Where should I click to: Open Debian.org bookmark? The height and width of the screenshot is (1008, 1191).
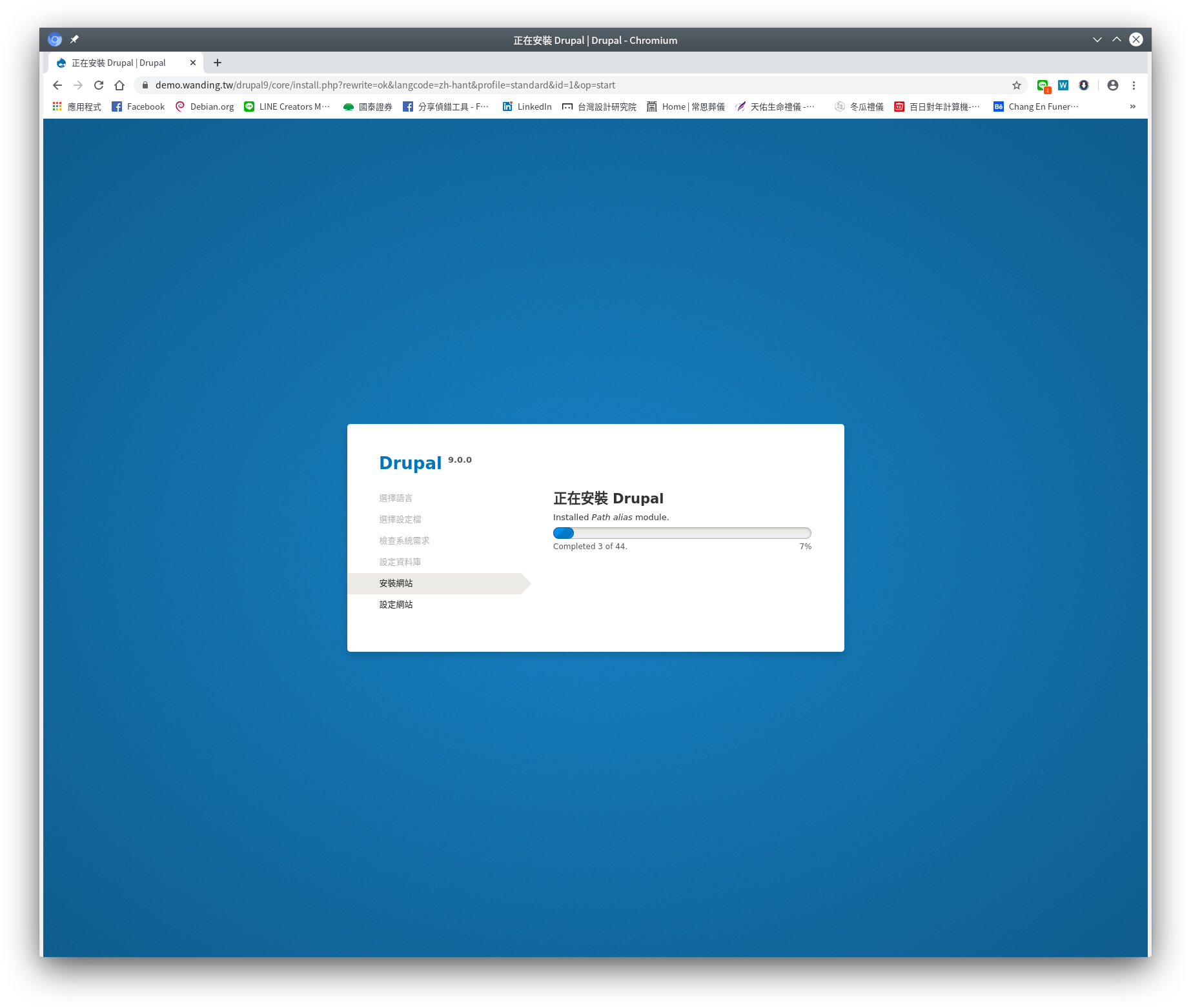(205, 106)
